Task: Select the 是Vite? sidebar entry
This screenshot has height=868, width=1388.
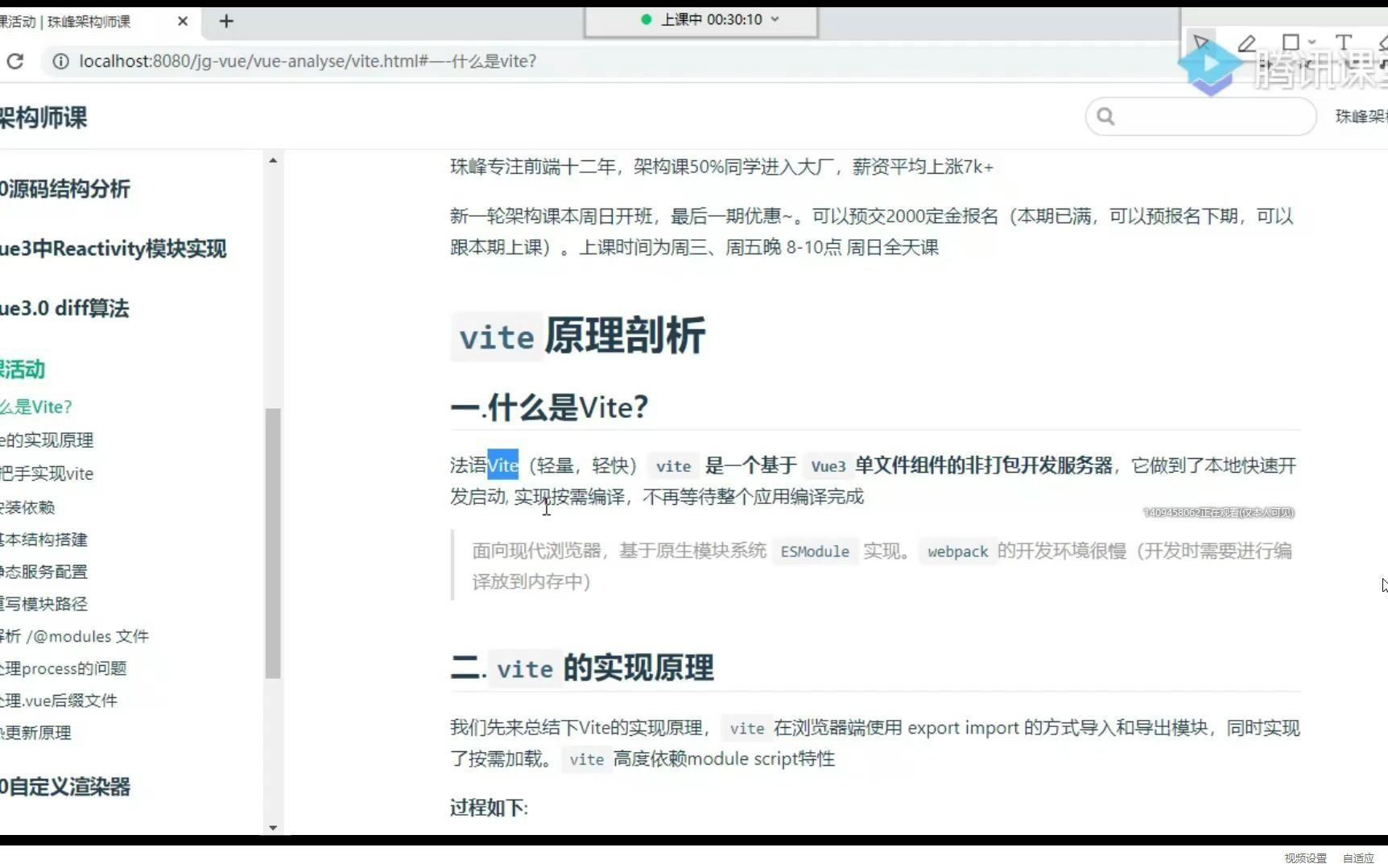Action: pos(36,407)
